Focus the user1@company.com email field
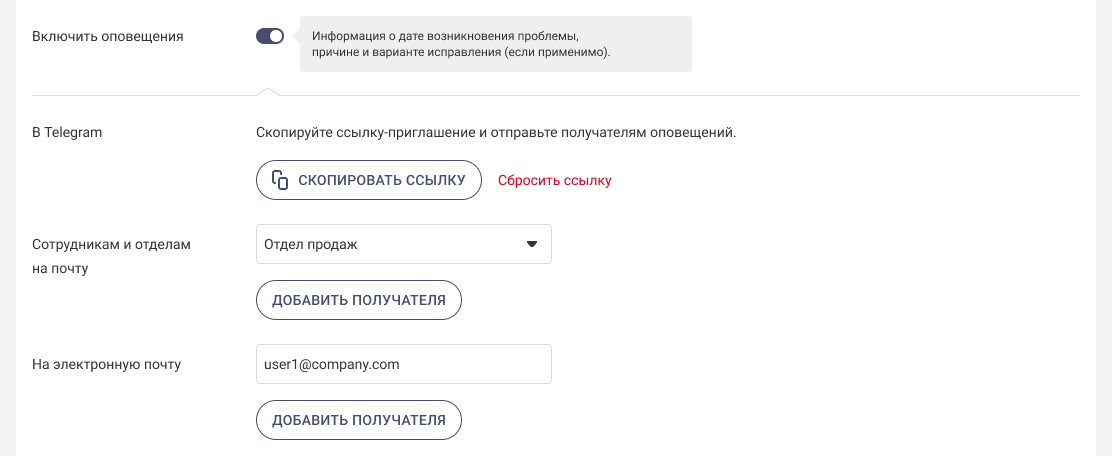Screen dimensions: 1112x457 pyautogui.click(x=403, y=365)
